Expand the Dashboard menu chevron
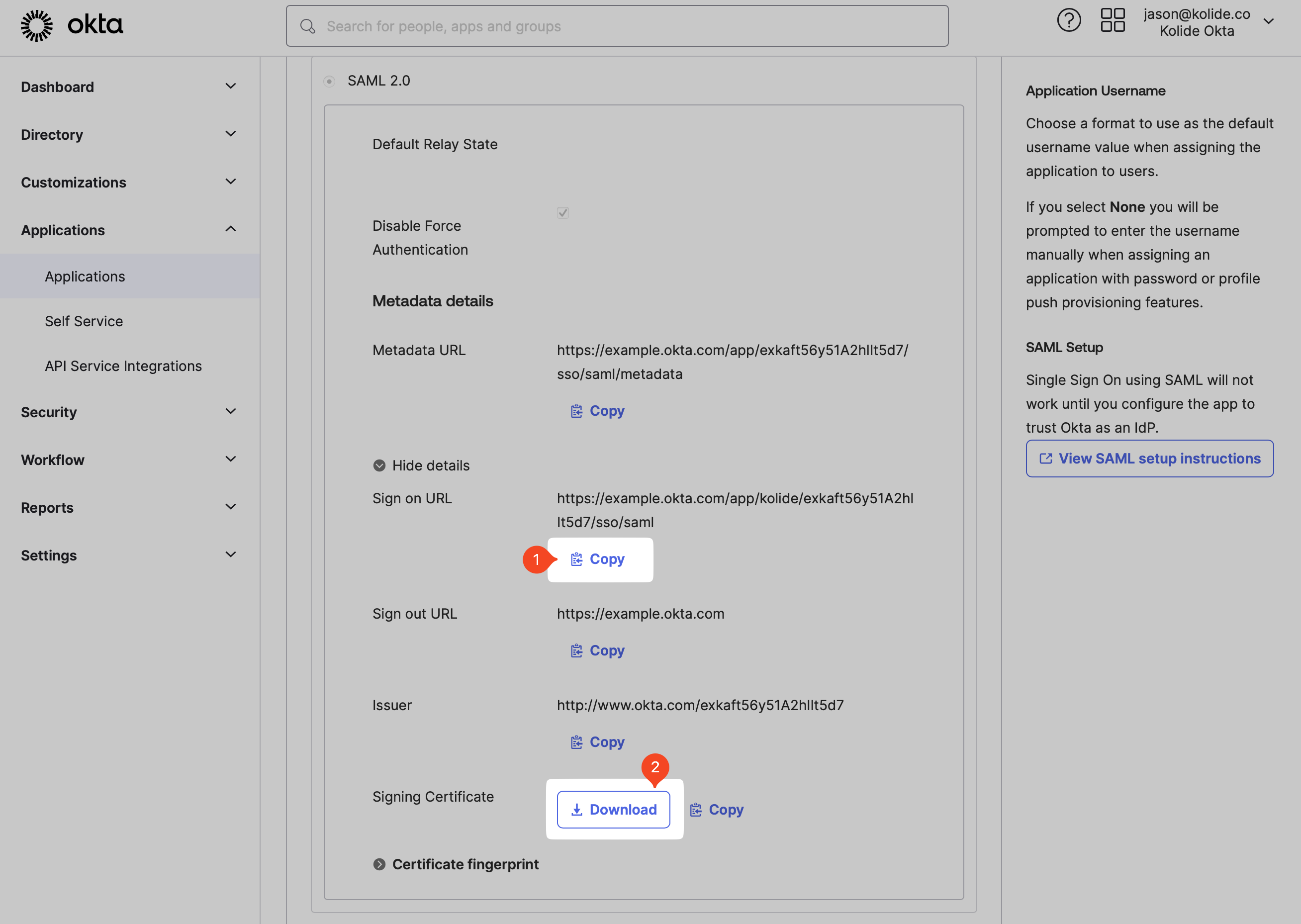 point(230,87)
